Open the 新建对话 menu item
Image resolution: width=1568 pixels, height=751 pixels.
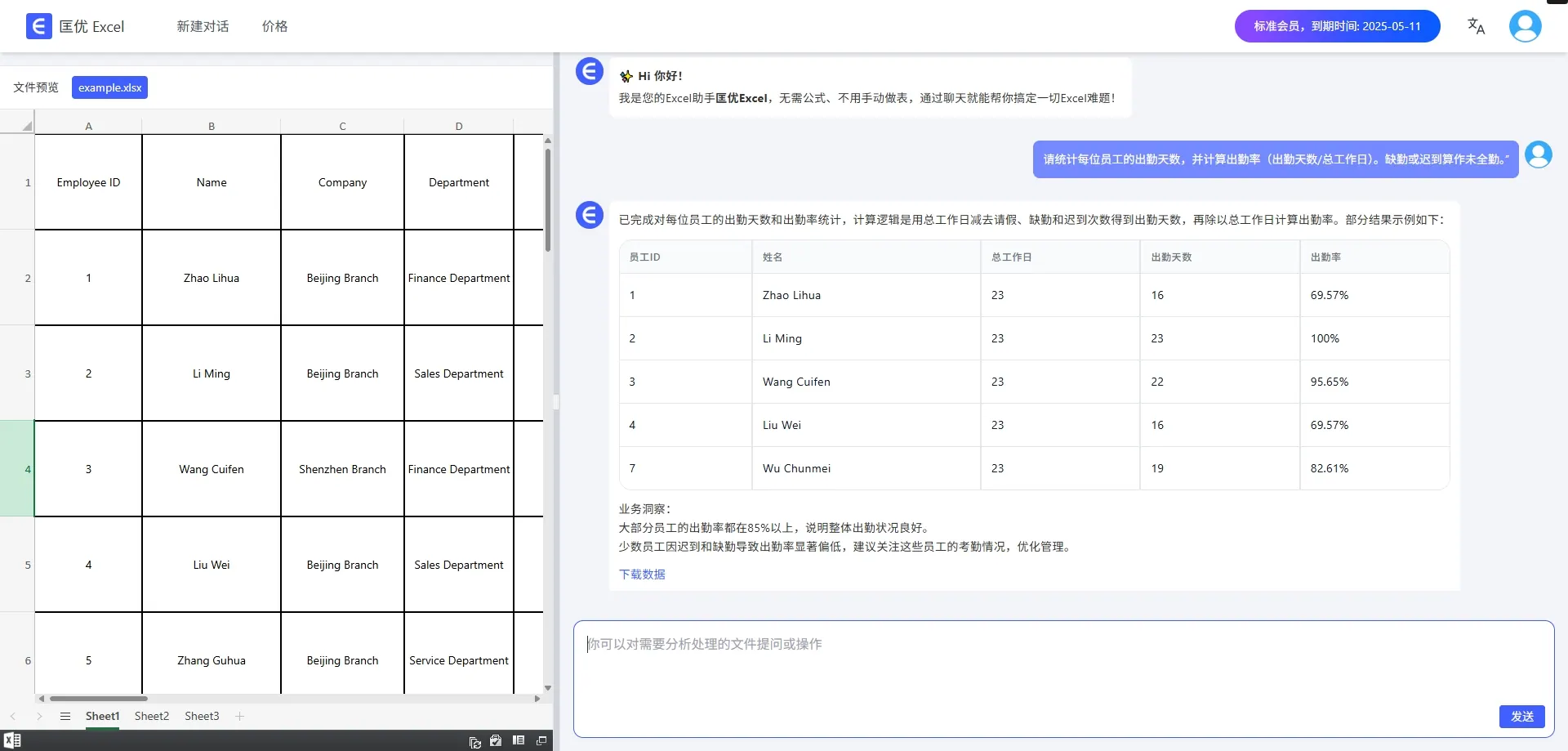(x=203, y=26)
